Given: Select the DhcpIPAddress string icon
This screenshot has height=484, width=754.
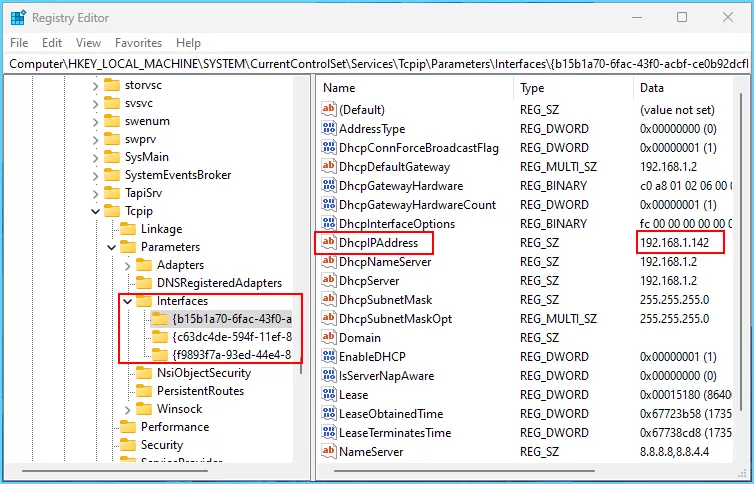Looking at the screenshot, I should click(329, 242).
